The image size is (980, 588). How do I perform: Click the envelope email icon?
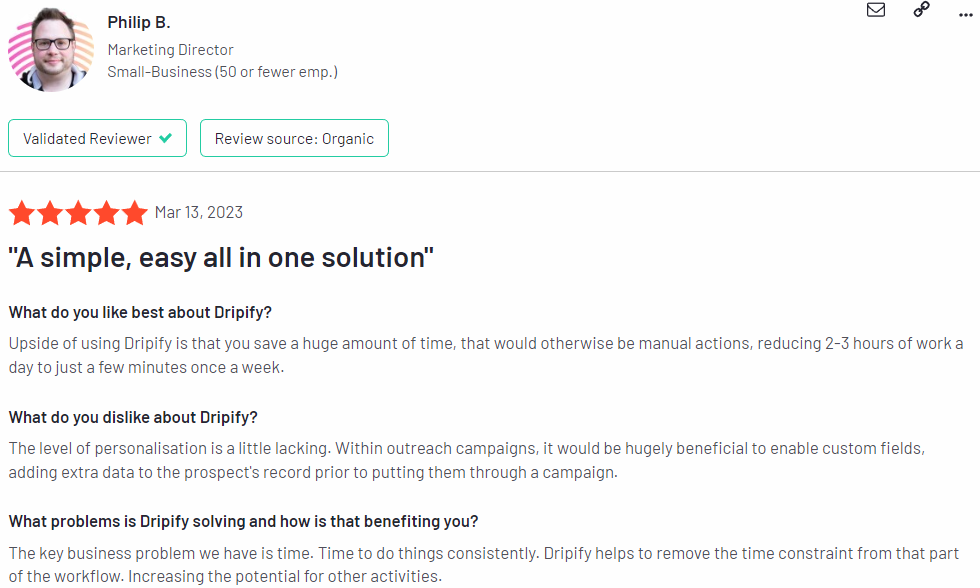(876, 9)
